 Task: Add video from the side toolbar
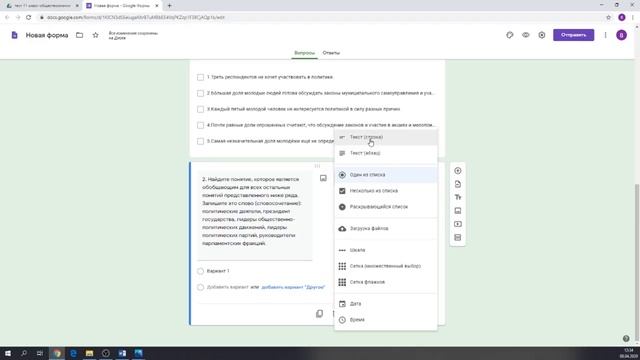458,224
